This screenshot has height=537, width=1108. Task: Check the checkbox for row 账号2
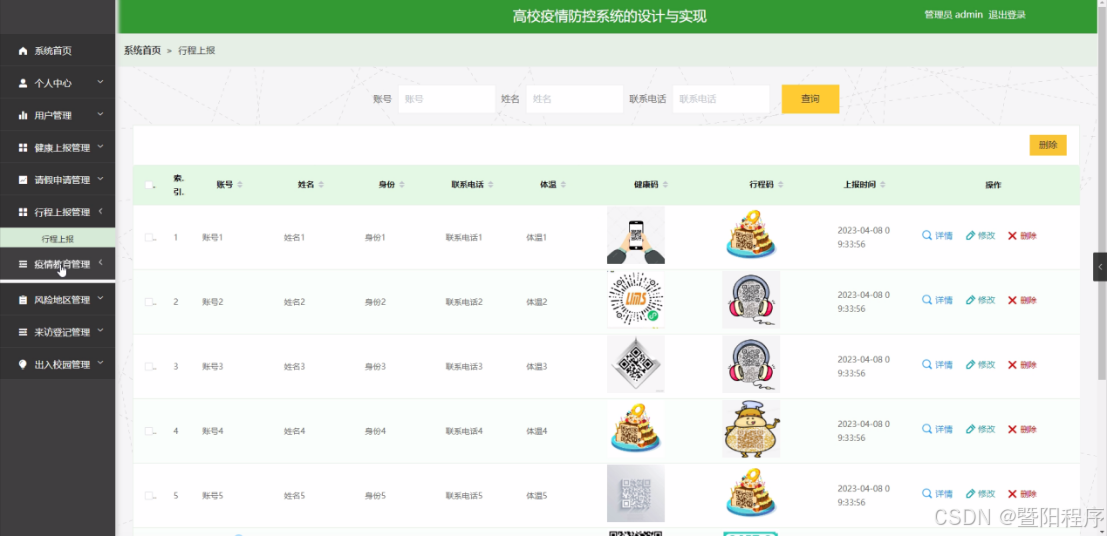coord(149,302)
